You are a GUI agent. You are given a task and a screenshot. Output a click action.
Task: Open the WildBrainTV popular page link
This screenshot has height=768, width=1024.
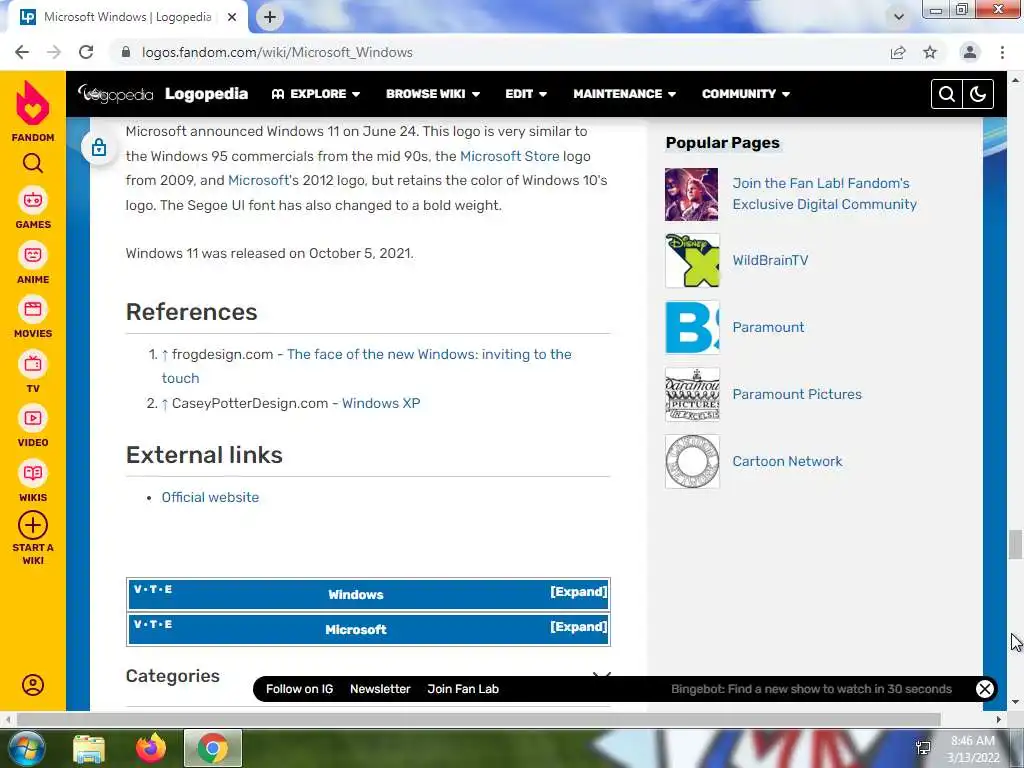[770, 260]
